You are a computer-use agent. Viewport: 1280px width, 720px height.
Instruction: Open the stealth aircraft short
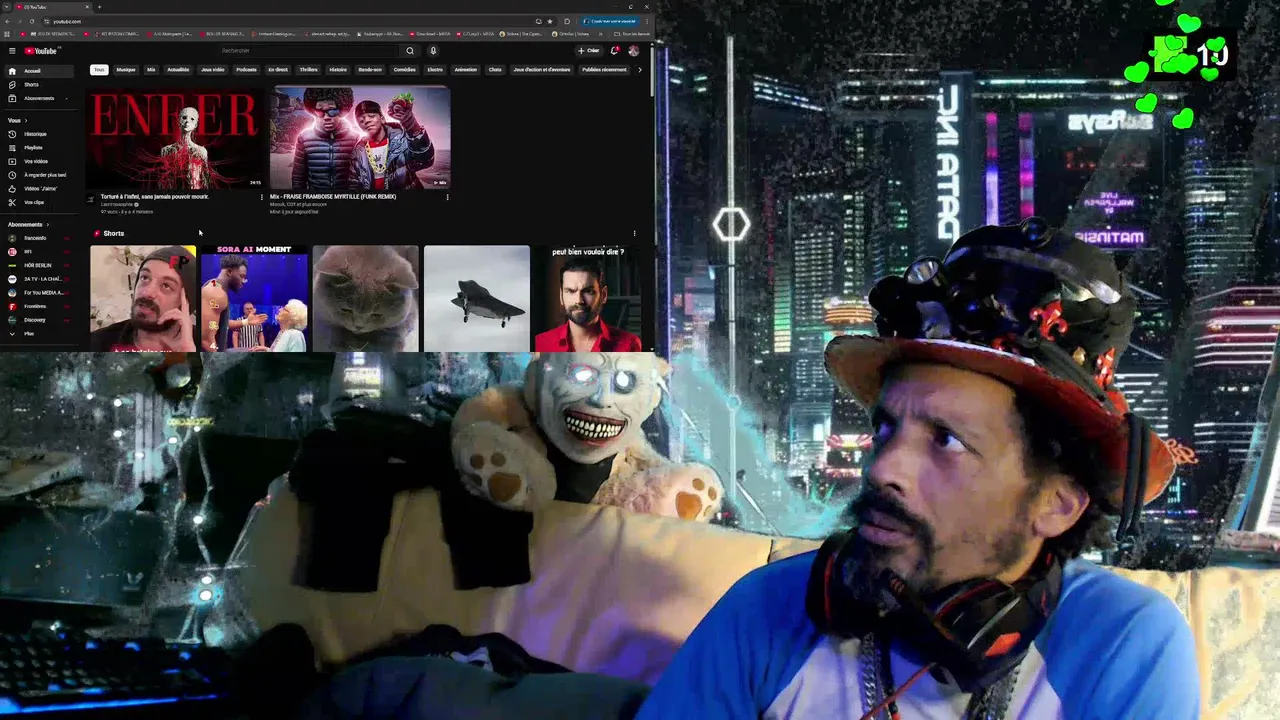[x=476, y=298]
